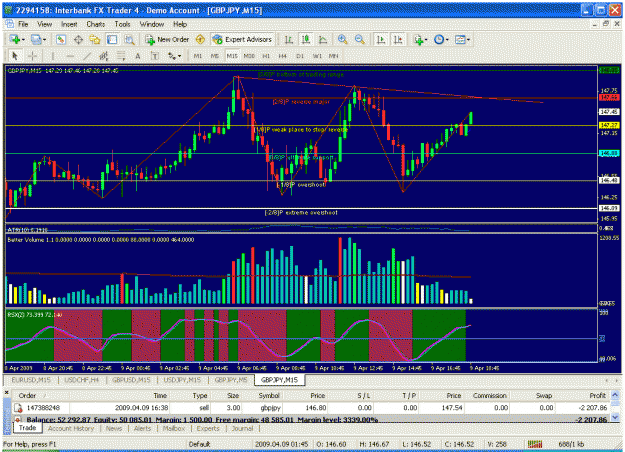Toggle chart shift from right border
Image resolution: width=625 pixels, height=452 pixels.
pyautogui.click(x=398, y=39)
